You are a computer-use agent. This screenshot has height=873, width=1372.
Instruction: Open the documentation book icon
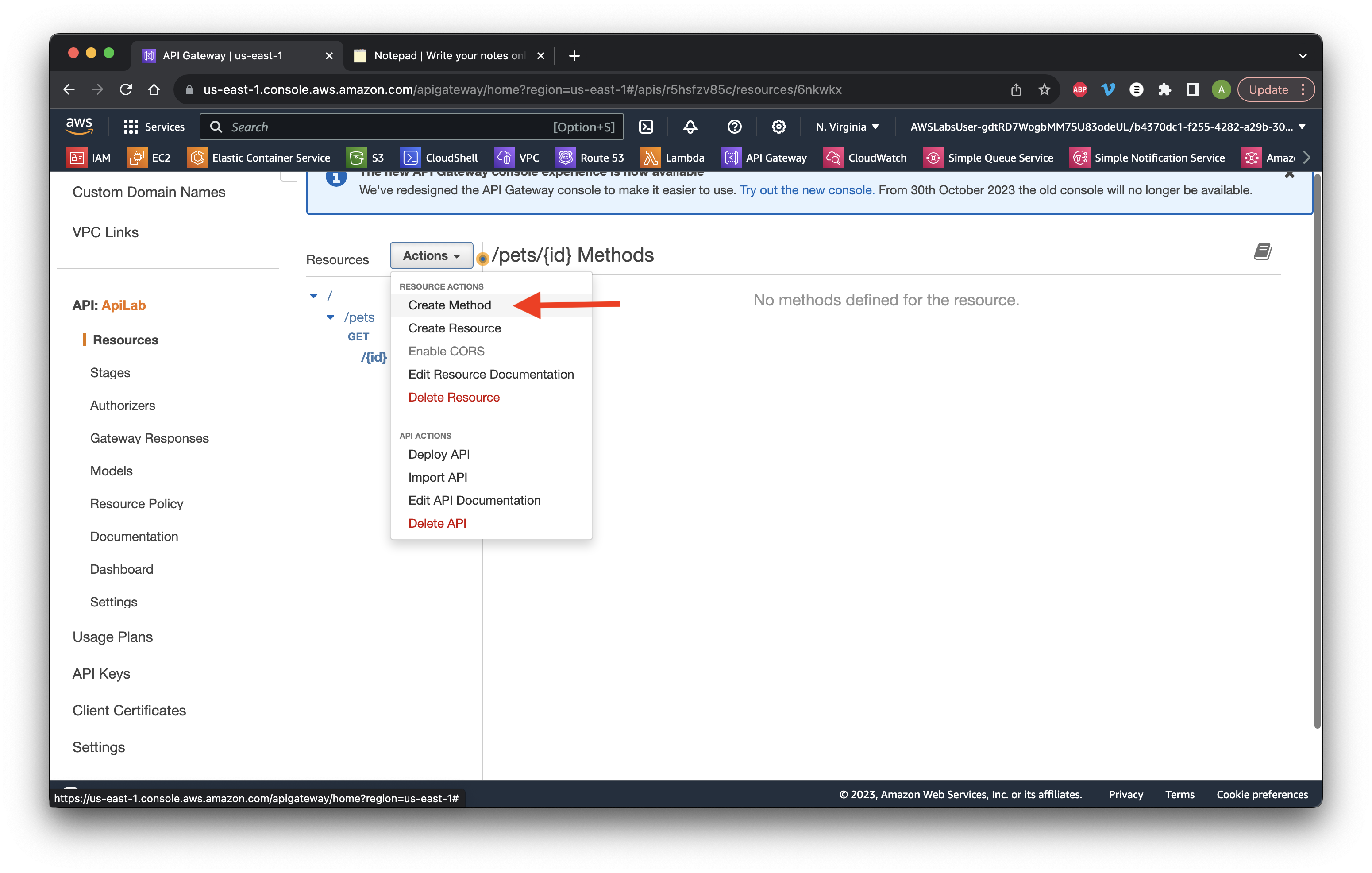(x=1263, y=251)
